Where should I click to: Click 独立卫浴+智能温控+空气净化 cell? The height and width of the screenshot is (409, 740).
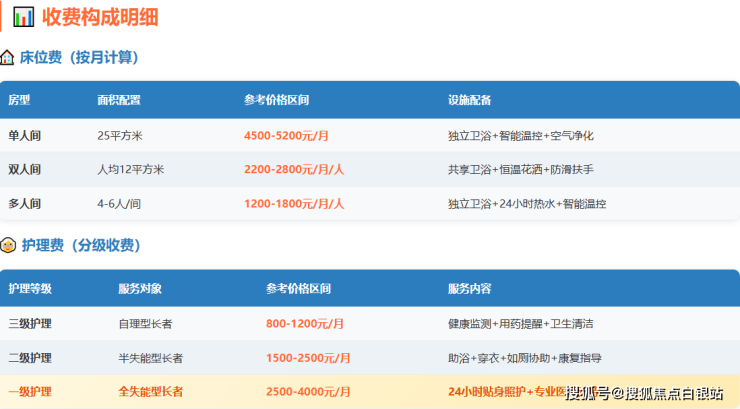tap(521, 136)
